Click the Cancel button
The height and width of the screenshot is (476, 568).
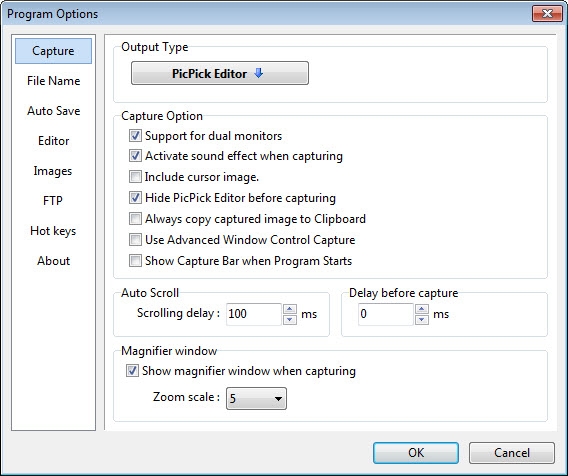(x=512, y=452)
